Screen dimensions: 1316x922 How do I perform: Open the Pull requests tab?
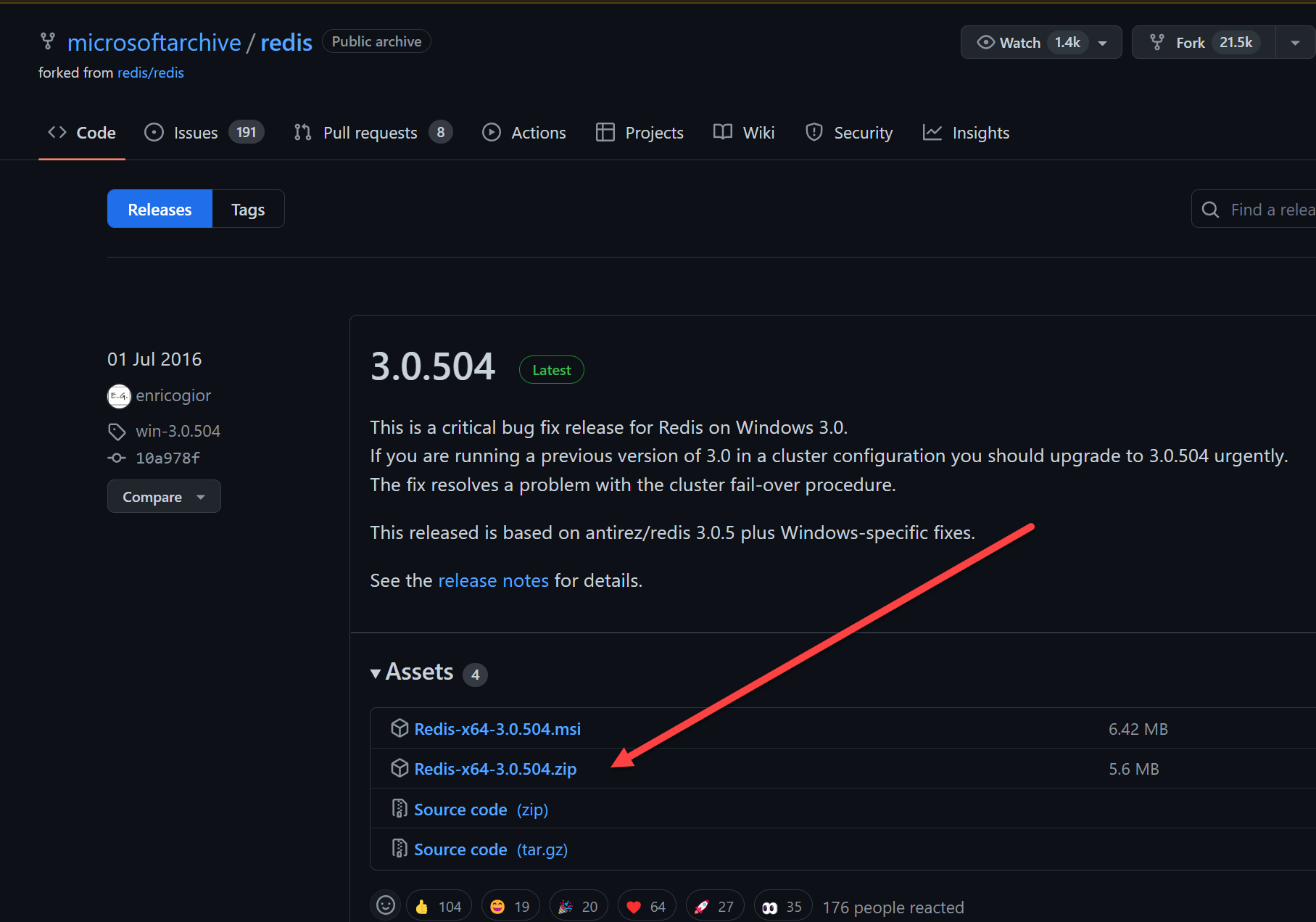373,133
